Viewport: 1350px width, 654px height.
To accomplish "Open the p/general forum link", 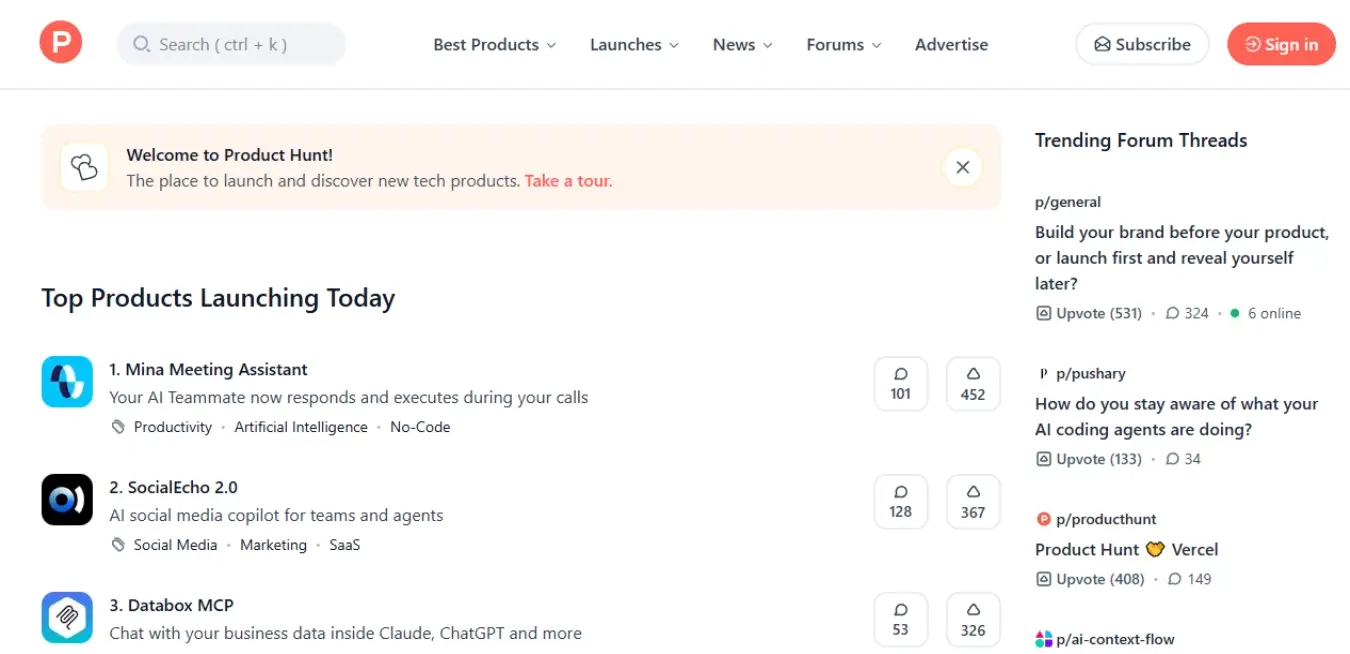I will pos(1068,202).
